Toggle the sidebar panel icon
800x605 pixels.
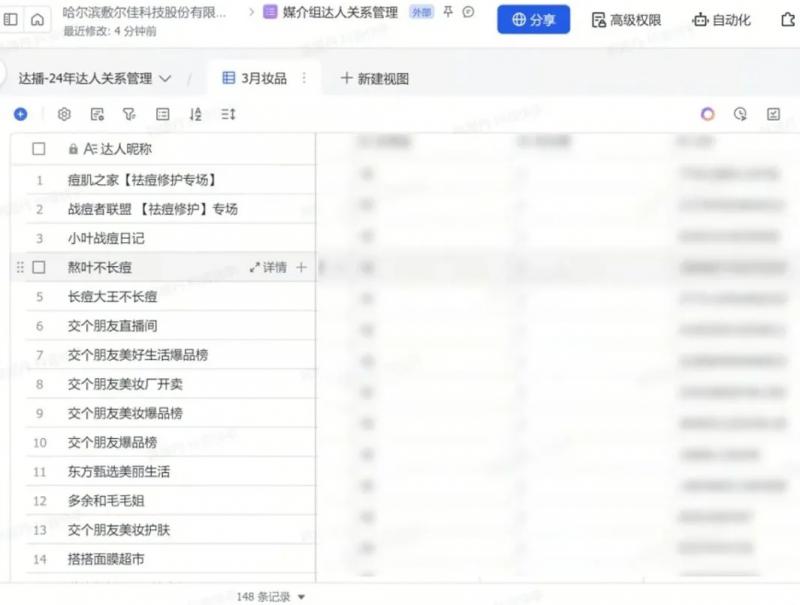coord(12,20)
